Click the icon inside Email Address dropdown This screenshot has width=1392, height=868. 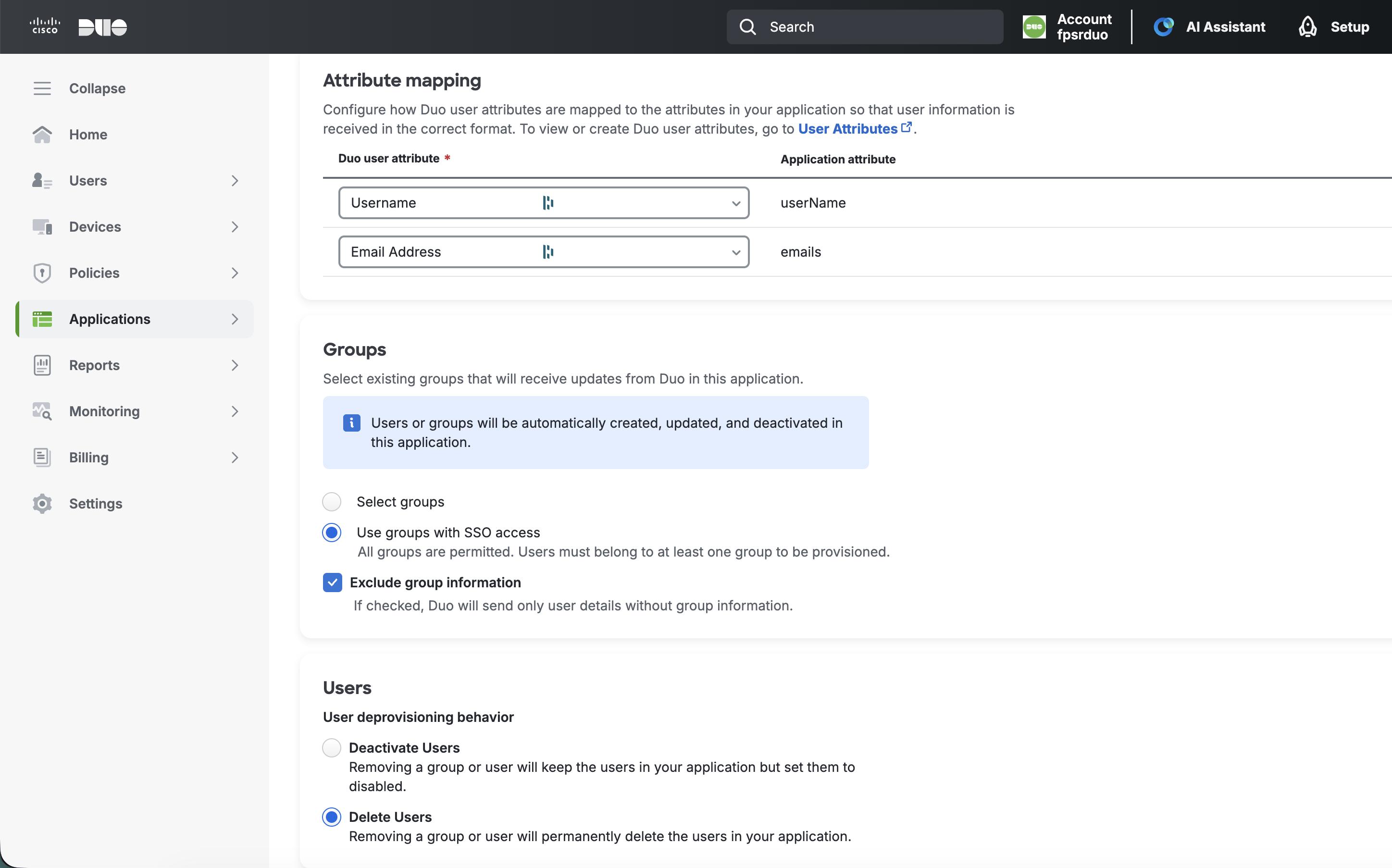pyautogui.click(x=548, y=252)
